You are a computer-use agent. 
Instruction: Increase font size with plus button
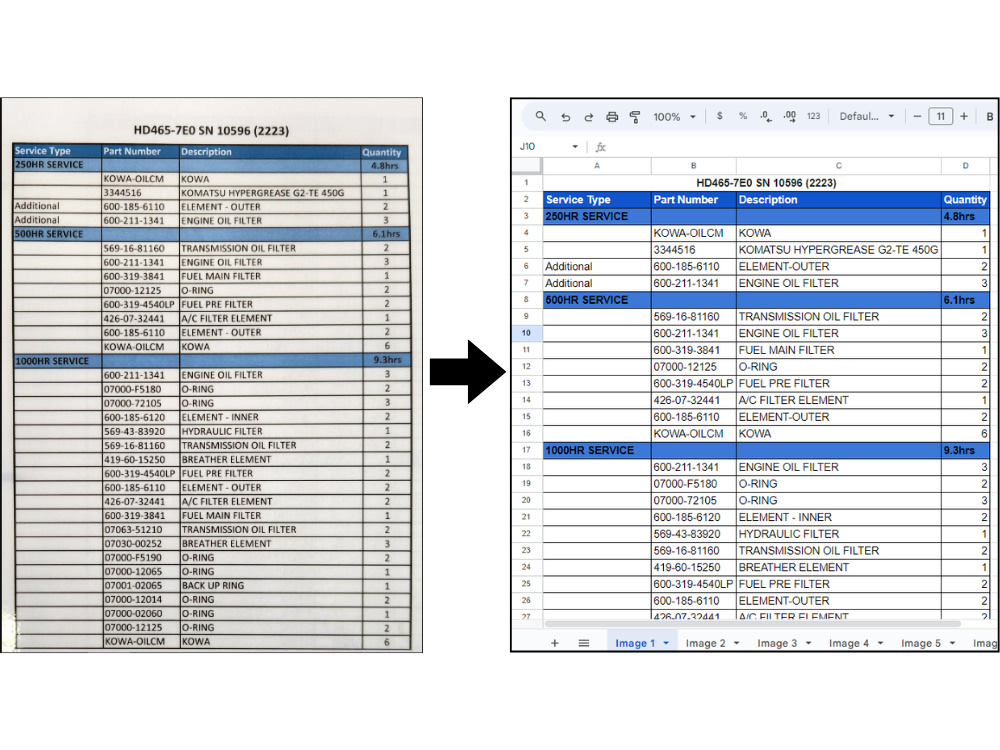(964, 116)
